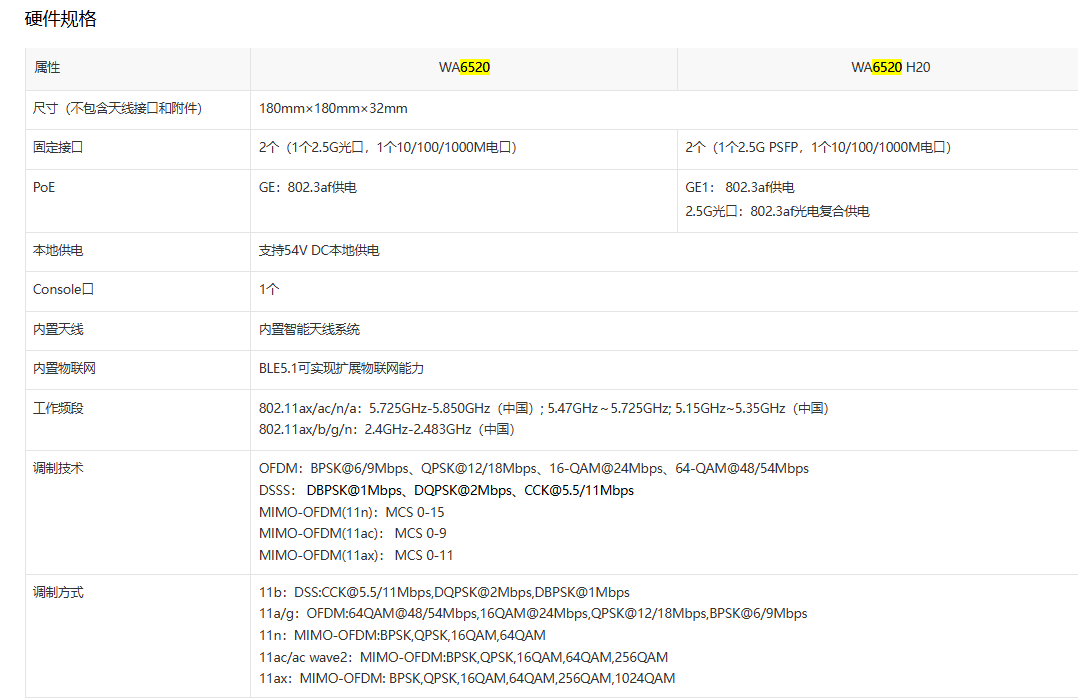Image resolution: width=1078 pixels, height=698 pixels.
Task: Click the 802.11ax/ac/n/a 5.725GHz frequency line
Action: [544, 408]
